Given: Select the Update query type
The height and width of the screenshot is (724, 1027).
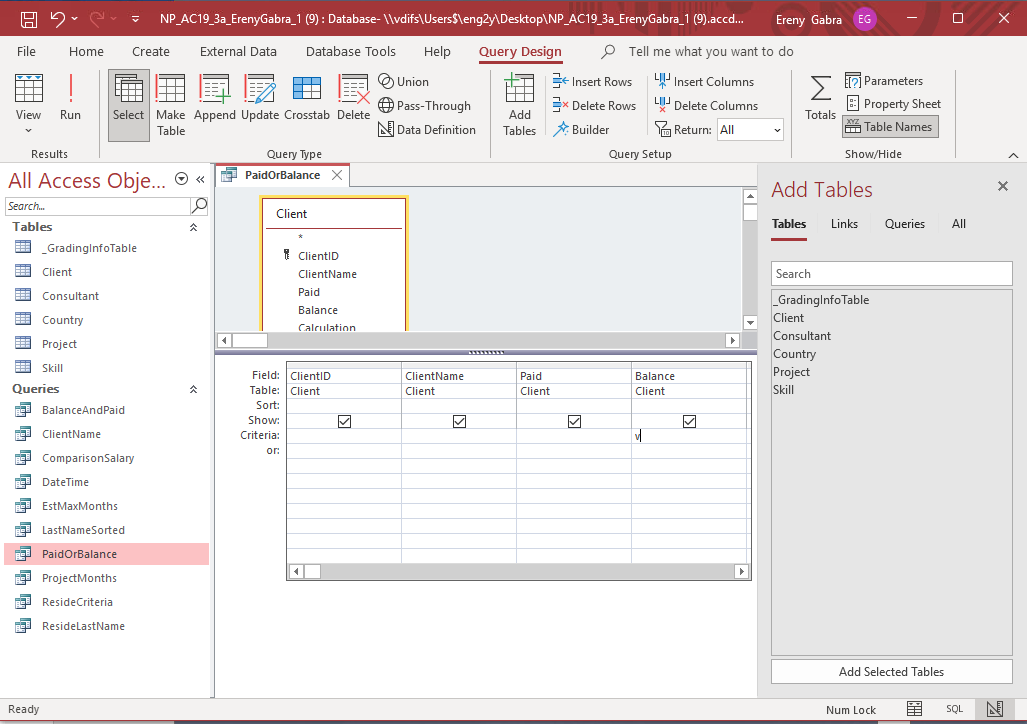Looking at the screenshot, I should point(260,97).
